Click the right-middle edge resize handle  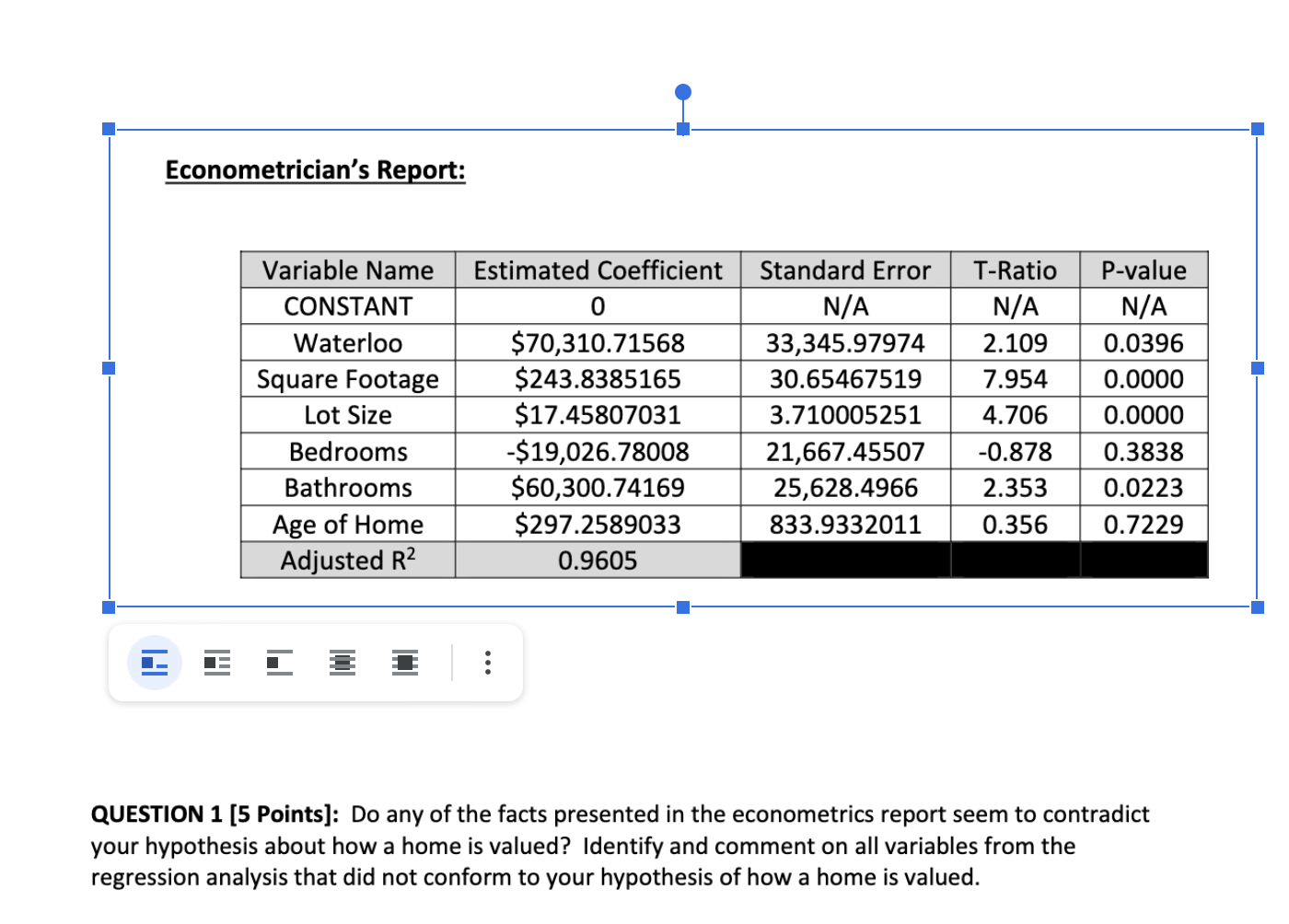tap(1258, 368)
